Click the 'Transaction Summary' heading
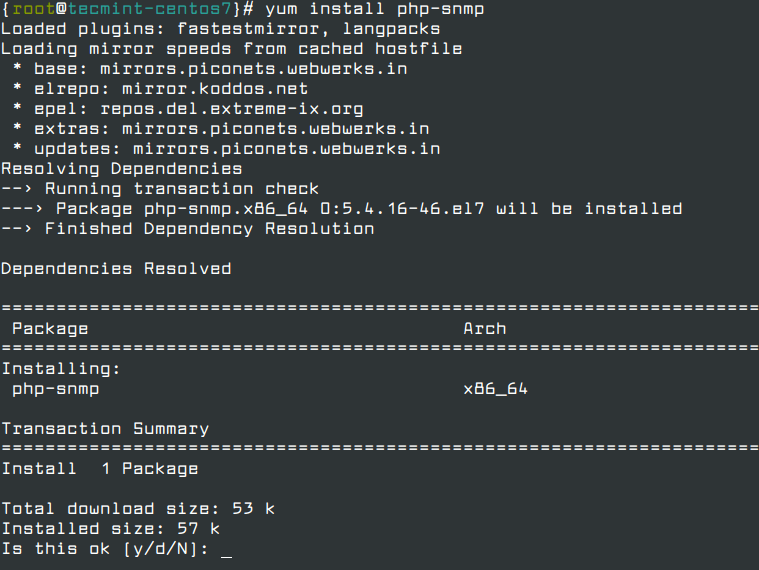Image resolution: width=759 pixels, height=570 pixels. coord(105,429)
